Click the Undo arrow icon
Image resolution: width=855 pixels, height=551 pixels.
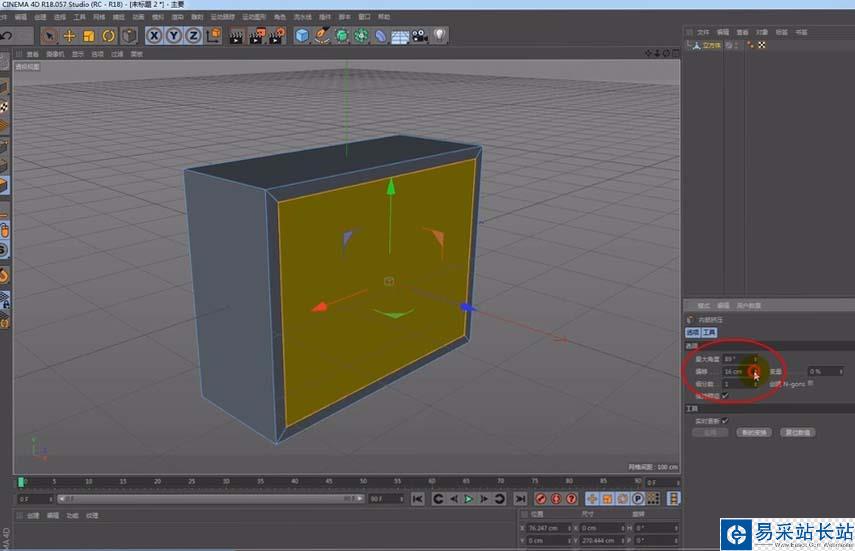click(x=7, y=36)
